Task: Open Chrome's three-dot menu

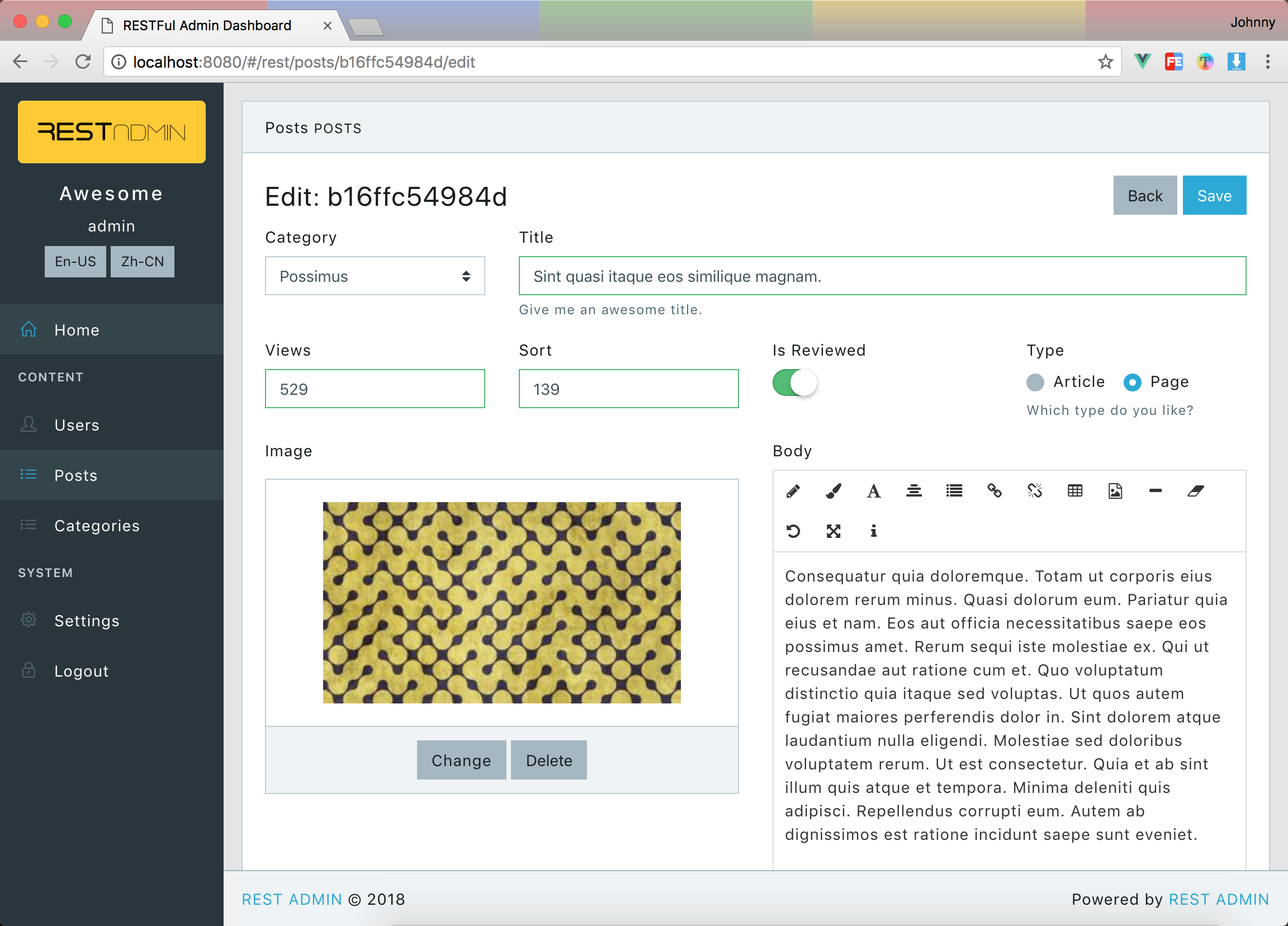Action: 1267,62
